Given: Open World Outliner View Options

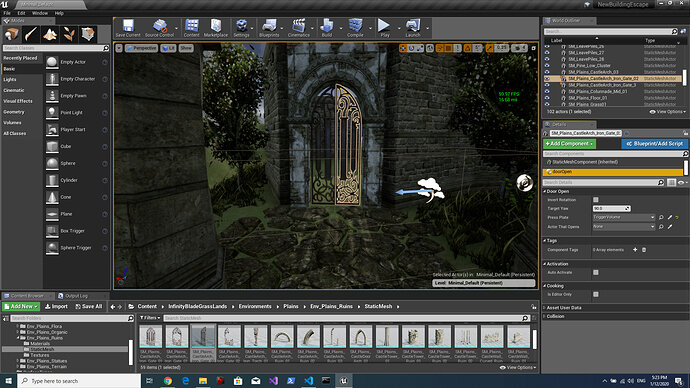Looking at the screenshot, I should pos(668,112).
